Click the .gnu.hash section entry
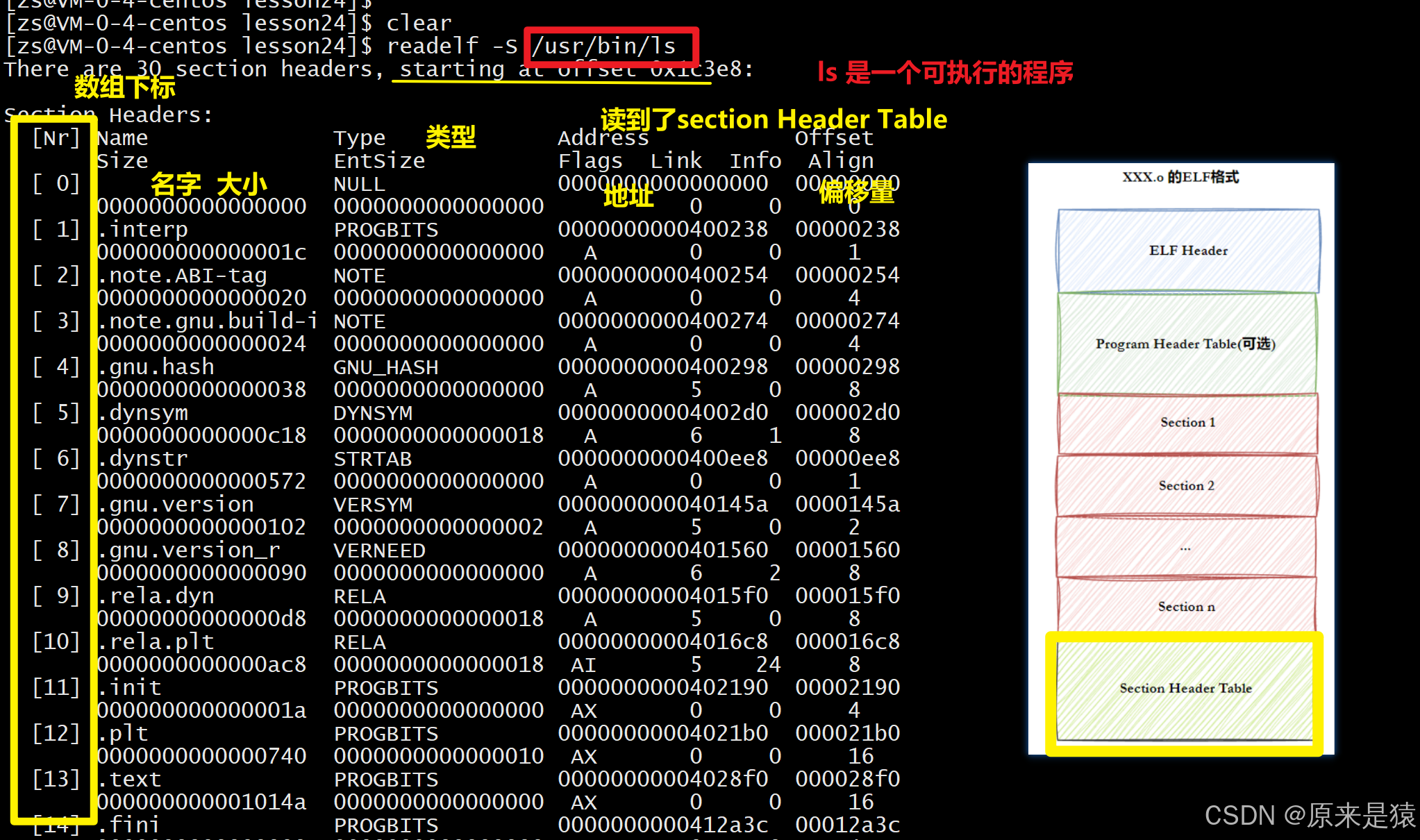 156,367
